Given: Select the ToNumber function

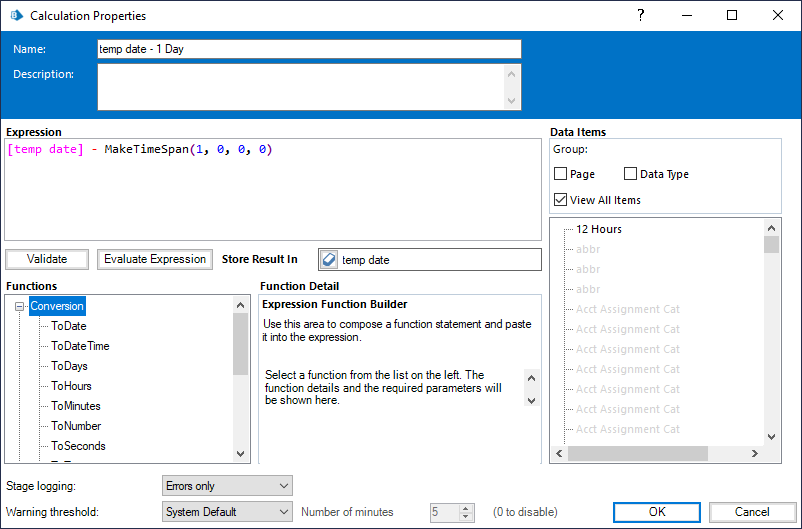Looking at the screenshot, I should click(x=76, y=426).
